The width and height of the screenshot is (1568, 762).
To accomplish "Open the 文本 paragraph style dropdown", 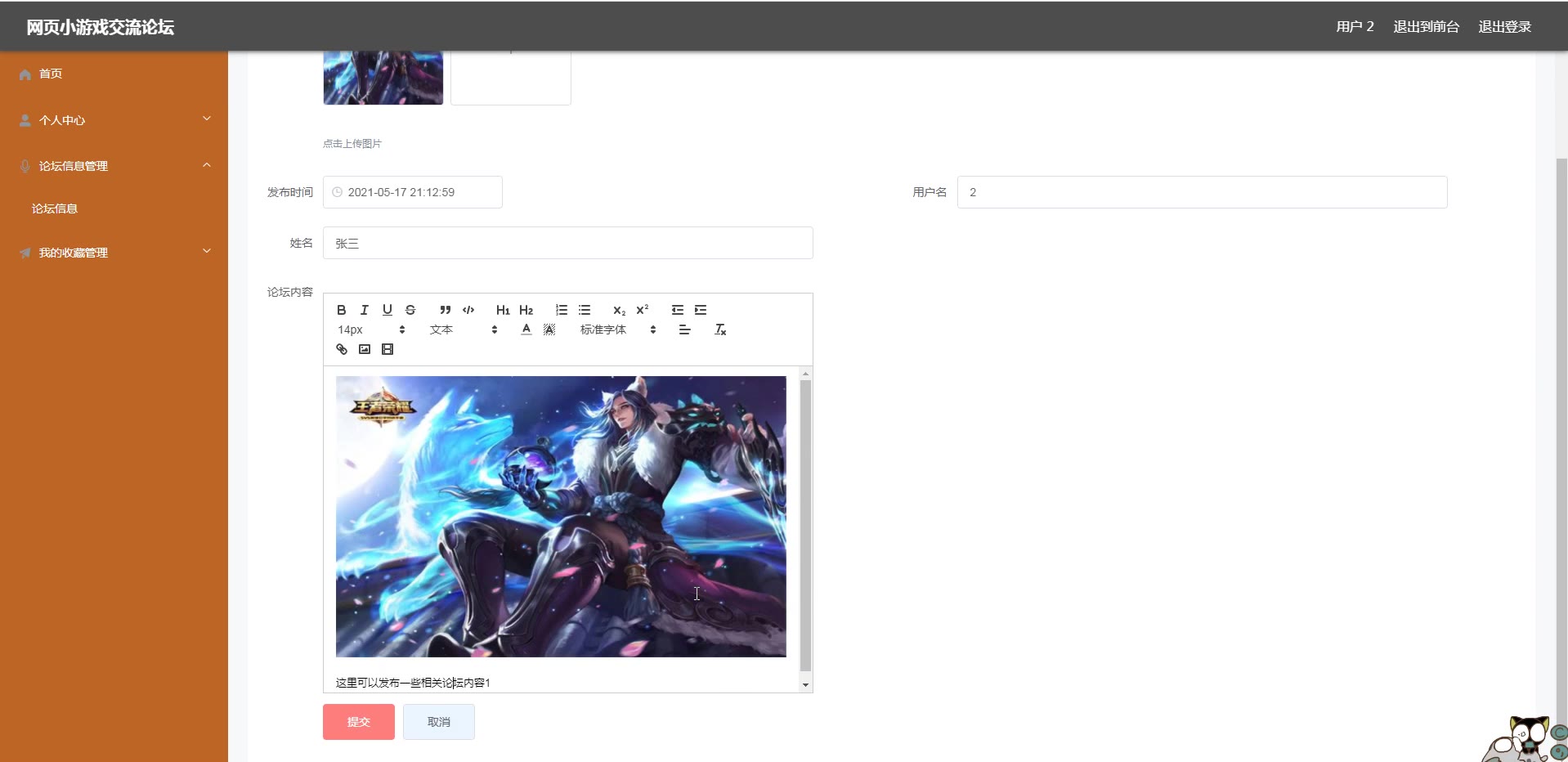I will [x=464, y=329].
